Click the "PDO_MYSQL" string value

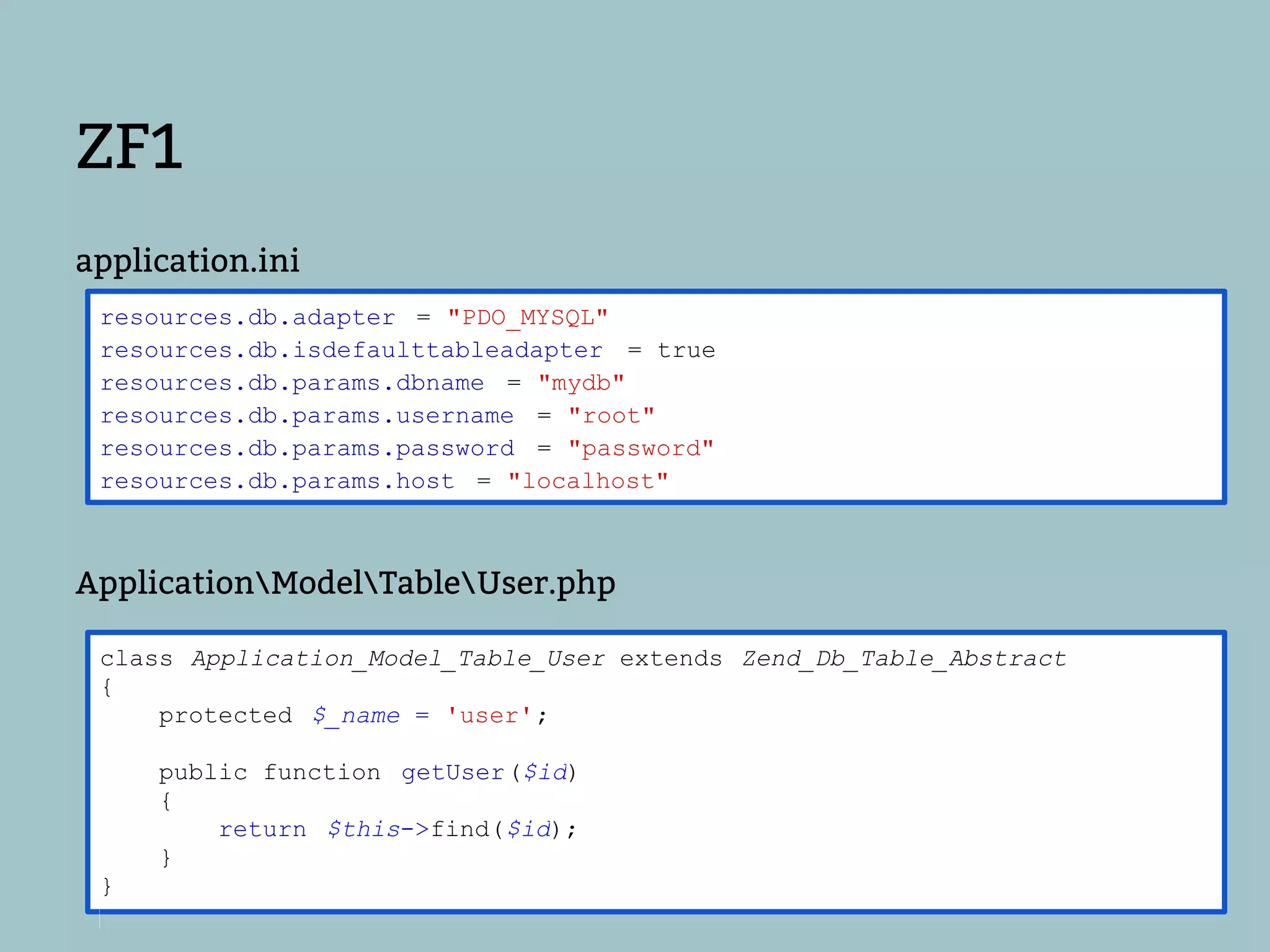[528, 318]
